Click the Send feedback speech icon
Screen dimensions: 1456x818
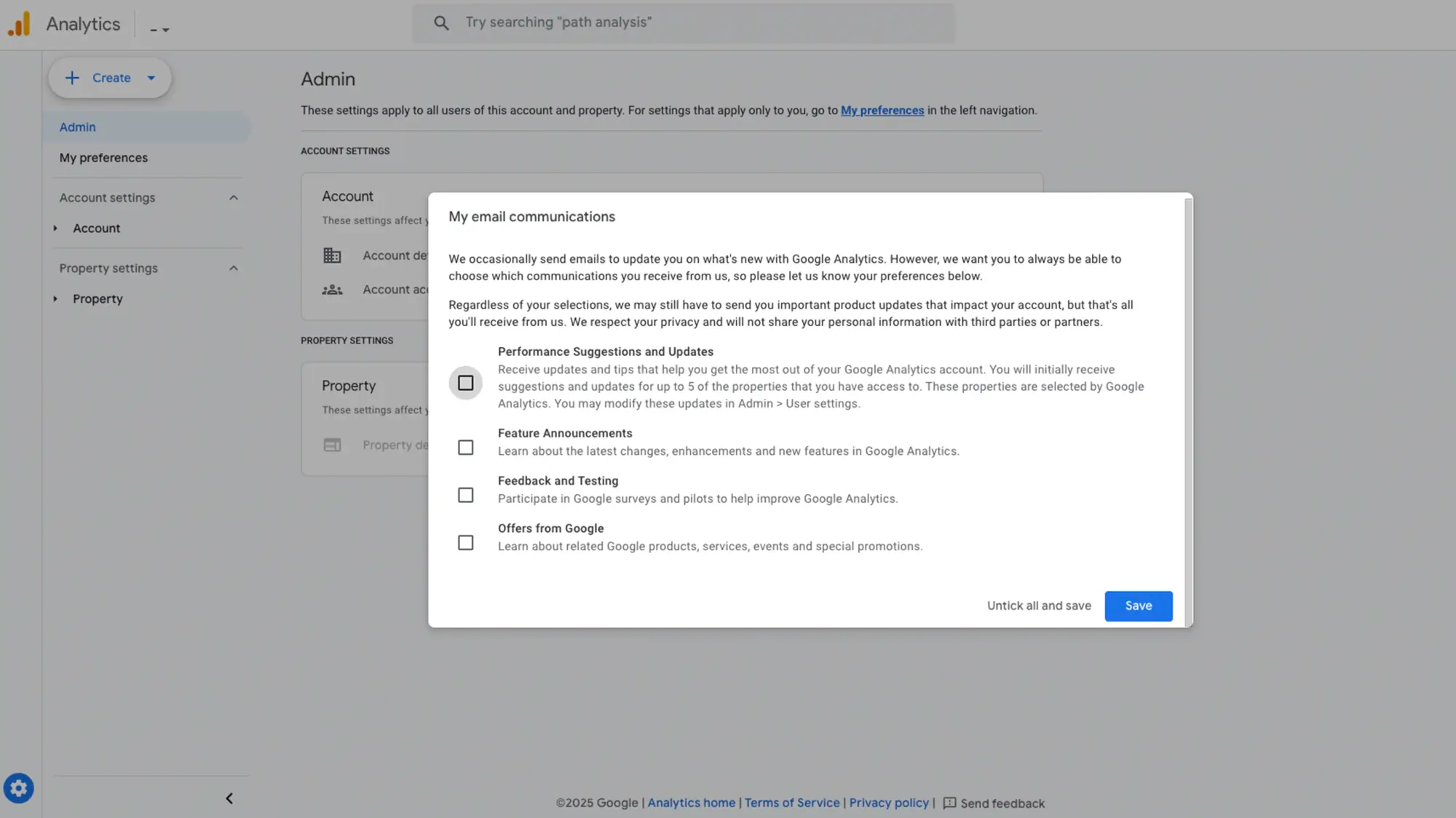pyautogui.click(x=949, y=803)
